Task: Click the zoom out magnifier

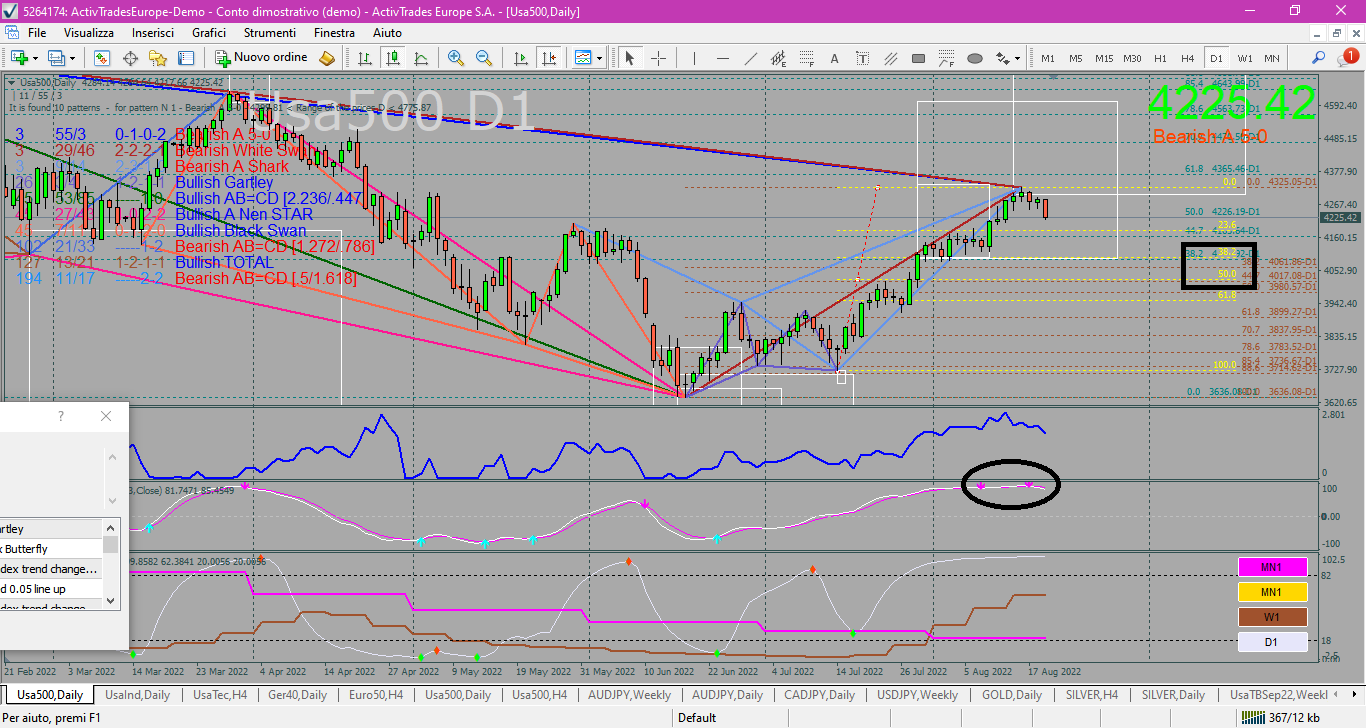Action: pyautogui.click(x=484, y=58)
